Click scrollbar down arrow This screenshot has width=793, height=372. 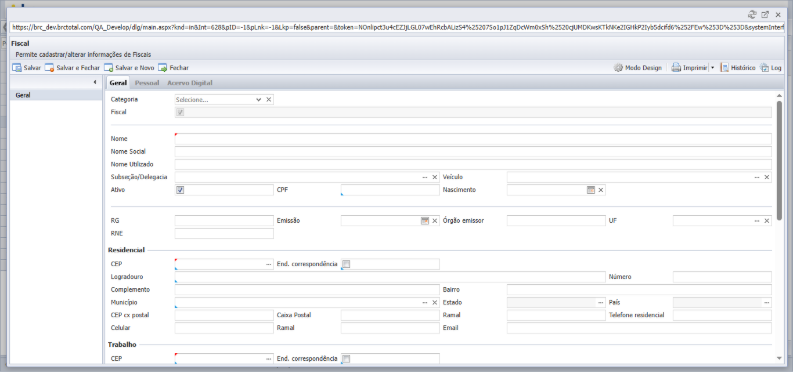pyautogui.click(x=779, y=358)
